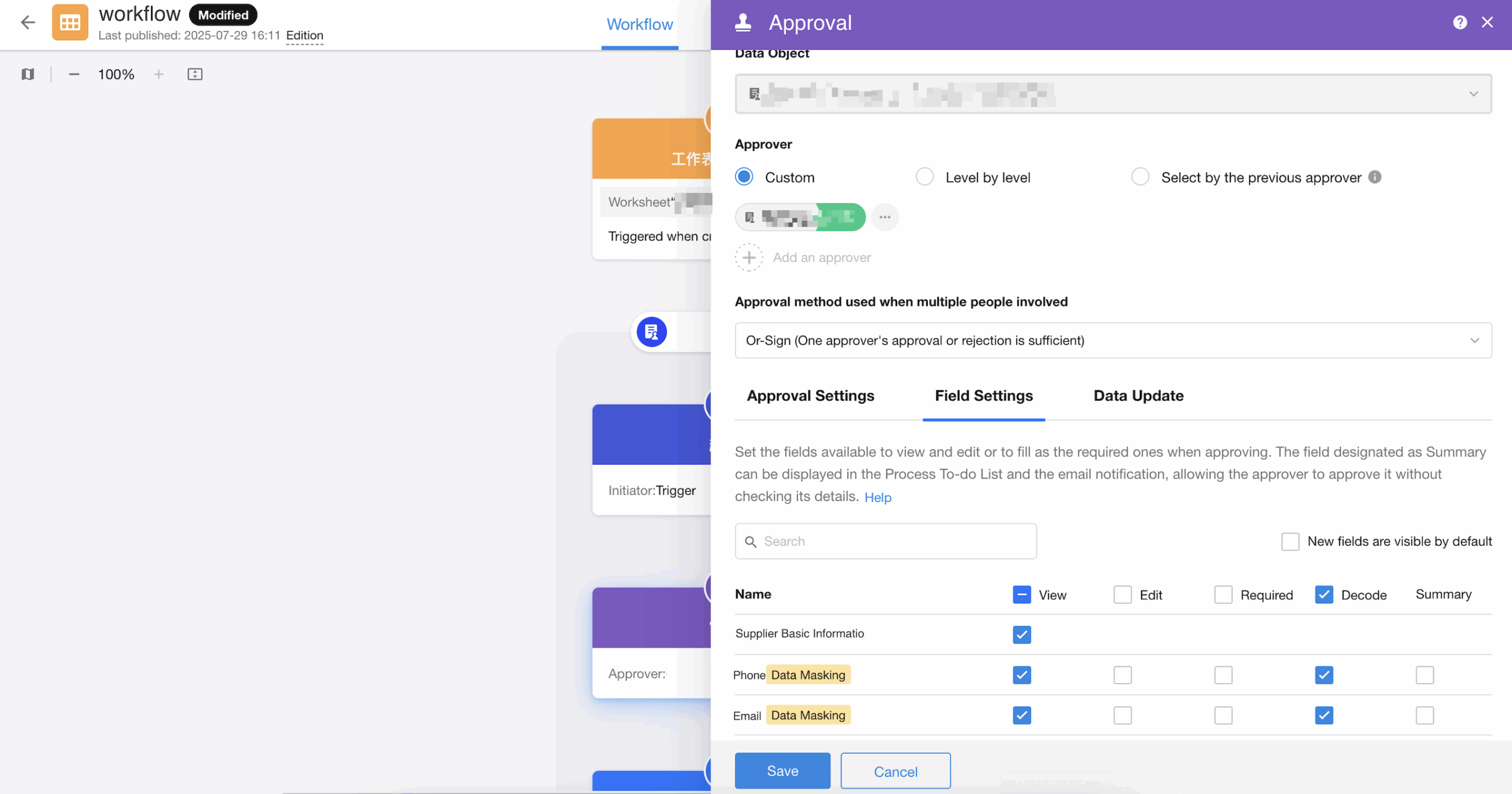Open the Edition link under title
This screenshot has height=794, width=1512.
click(x=305, y=35)
